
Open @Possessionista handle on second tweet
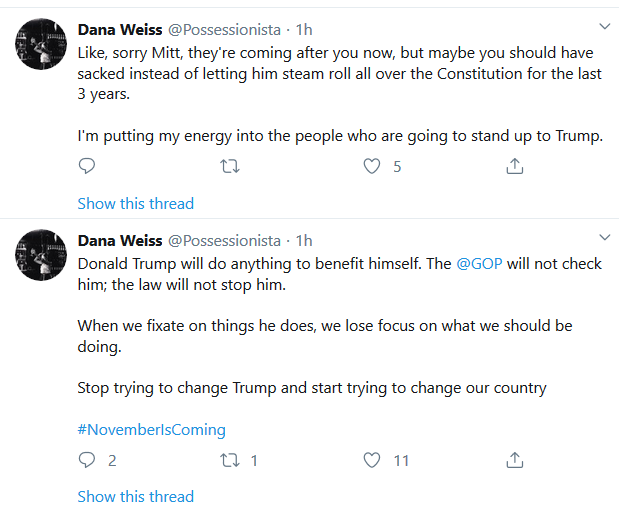[x=224, y=241]
